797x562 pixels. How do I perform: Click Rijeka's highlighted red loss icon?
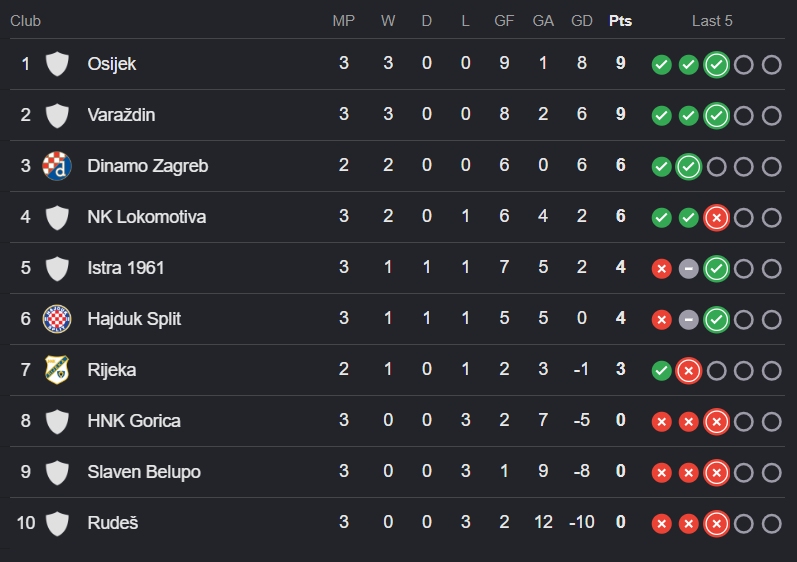tap(689, 370)
